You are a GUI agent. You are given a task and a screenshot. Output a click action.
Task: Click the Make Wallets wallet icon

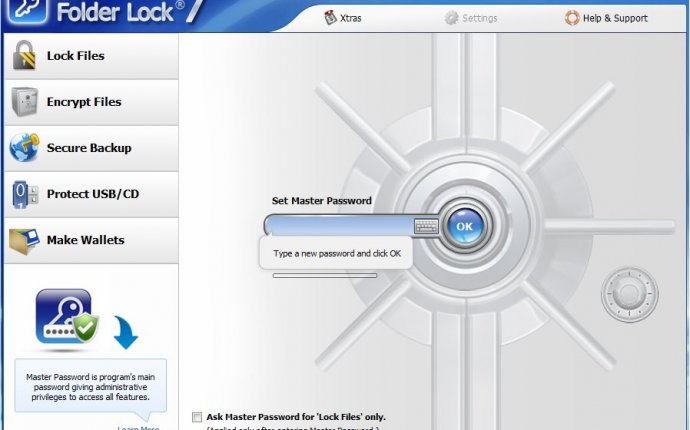click(x=25, y=241)
